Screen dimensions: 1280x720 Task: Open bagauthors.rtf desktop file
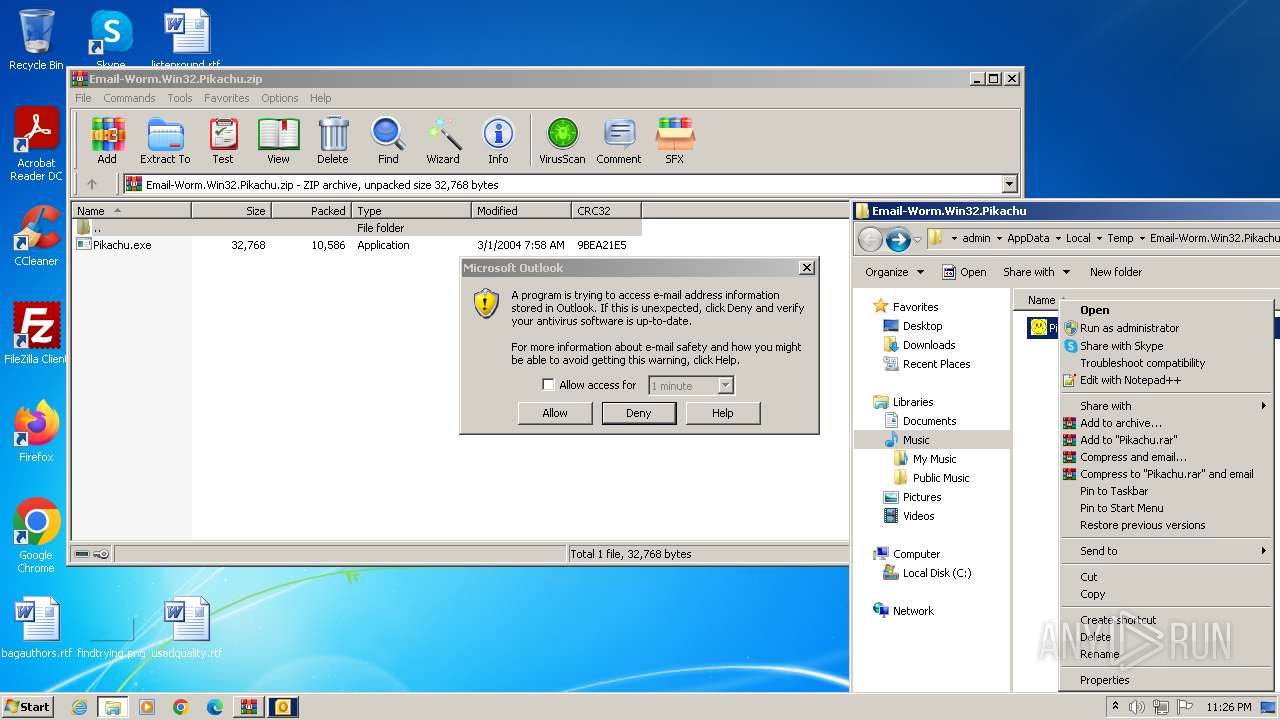click(x=37, y=628)
